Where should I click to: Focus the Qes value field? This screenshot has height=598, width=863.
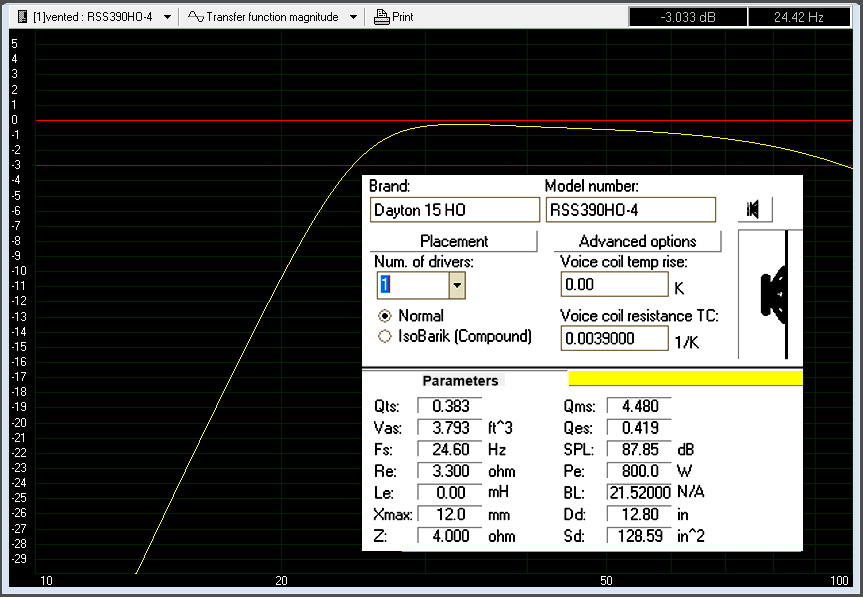(639, 427)
